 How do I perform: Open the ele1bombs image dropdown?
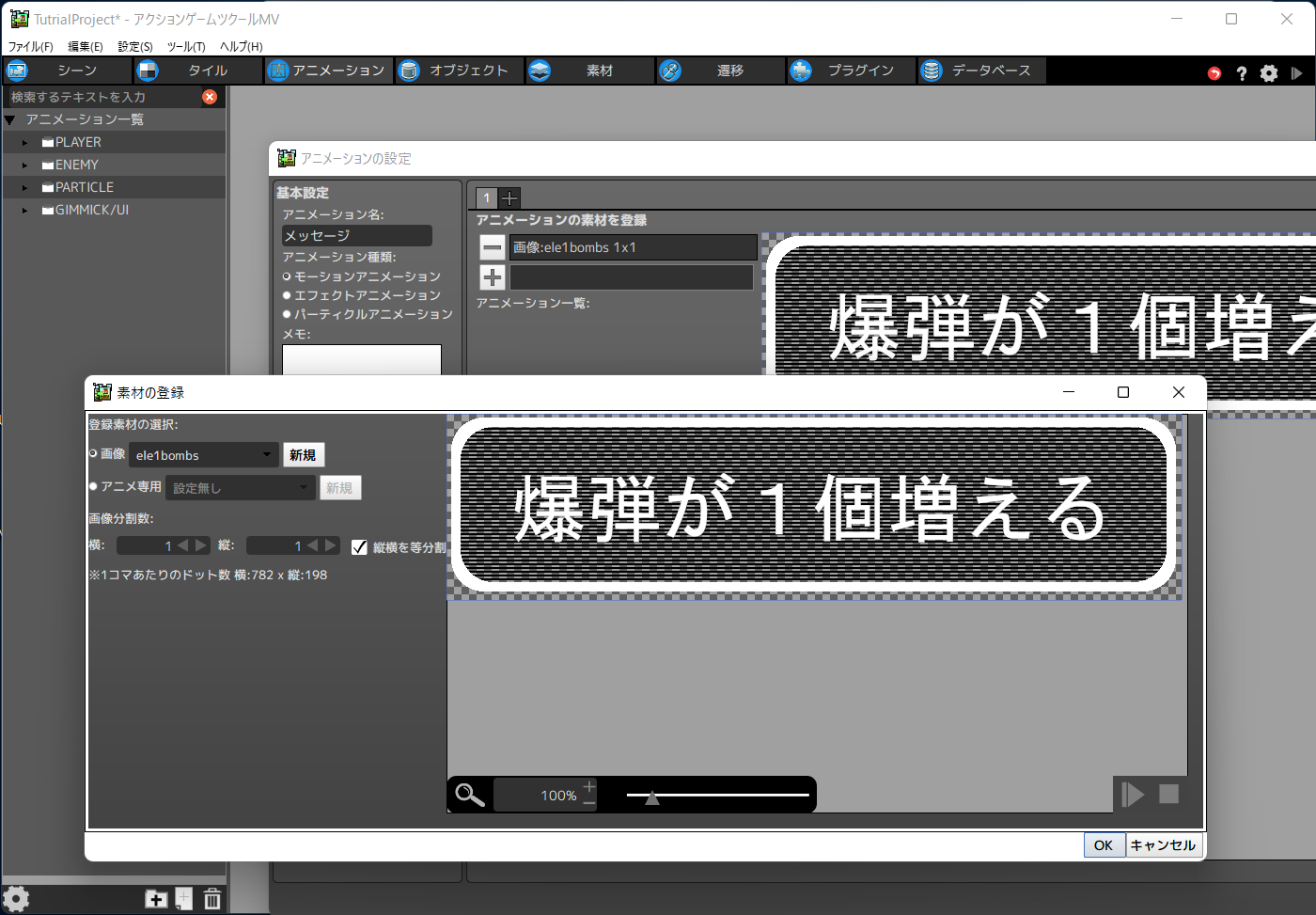(204, 455)
